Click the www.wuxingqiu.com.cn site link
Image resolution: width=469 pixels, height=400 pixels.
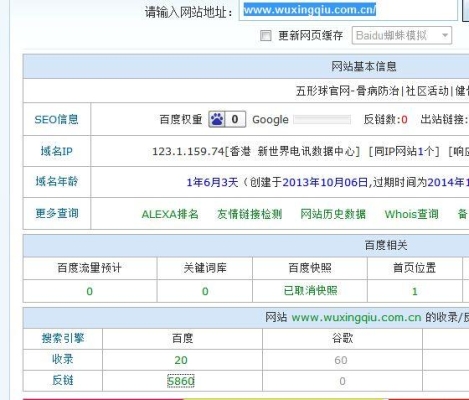[356, 317]
